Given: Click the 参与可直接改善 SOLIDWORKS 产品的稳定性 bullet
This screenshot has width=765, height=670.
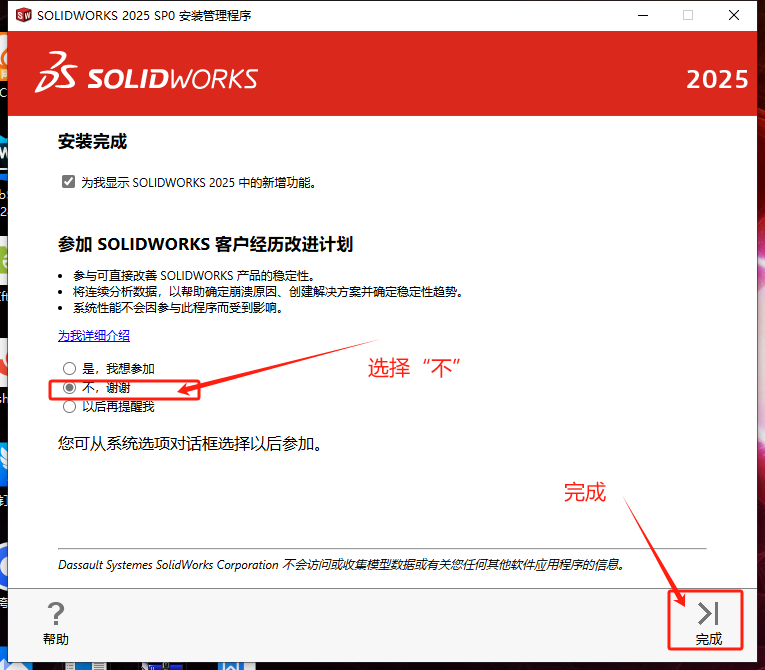Looking at the screenshot, I should [x=194, y=276].
